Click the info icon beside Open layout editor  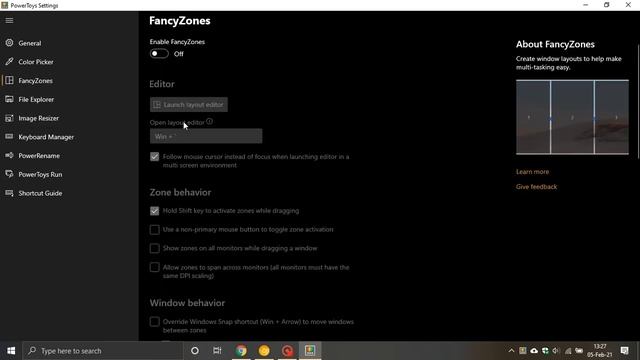[209, 122]
